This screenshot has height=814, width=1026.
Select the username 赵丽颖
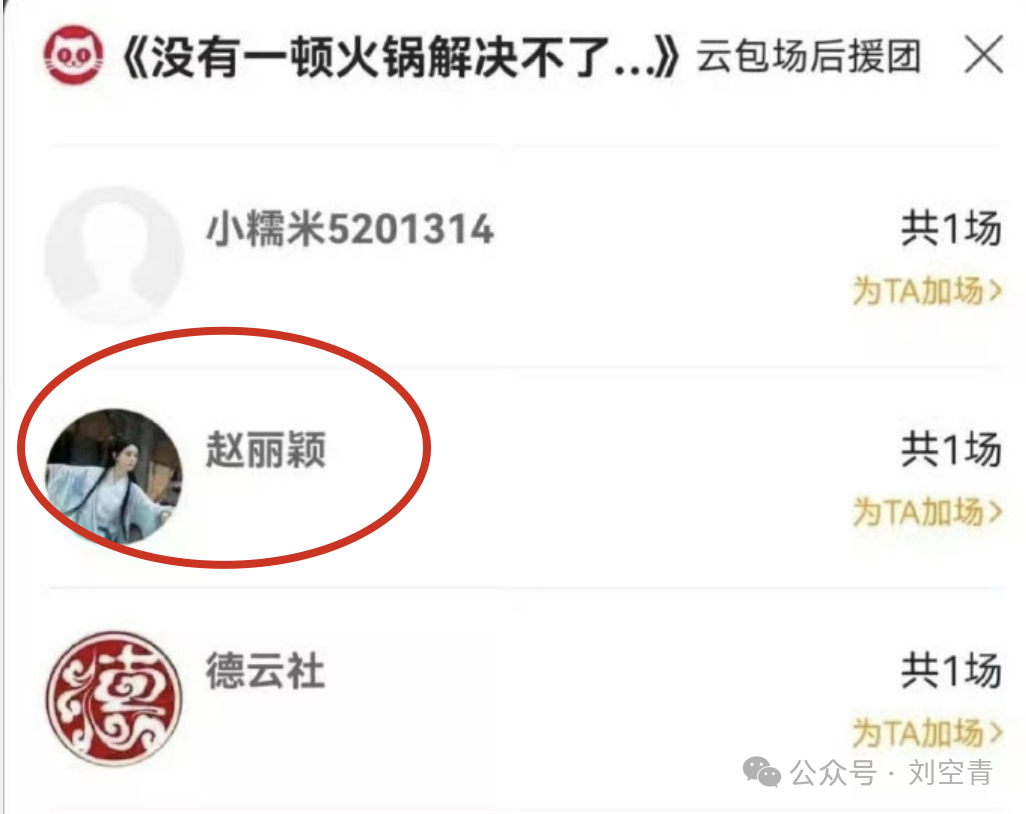point(266,450)
